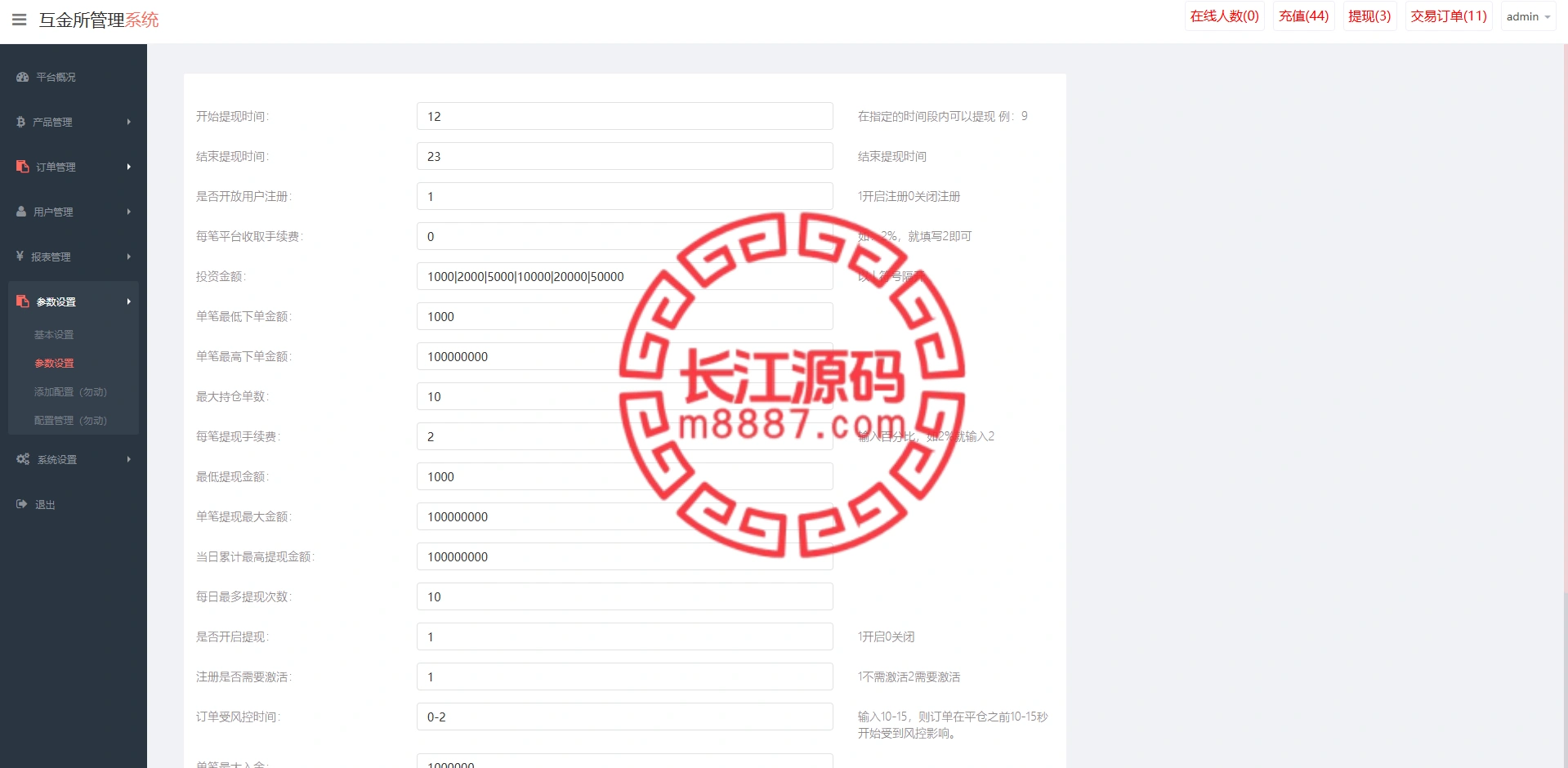Click the 互金所管理系统 title link
The image size is (1568, 768).
coord(99,20)
